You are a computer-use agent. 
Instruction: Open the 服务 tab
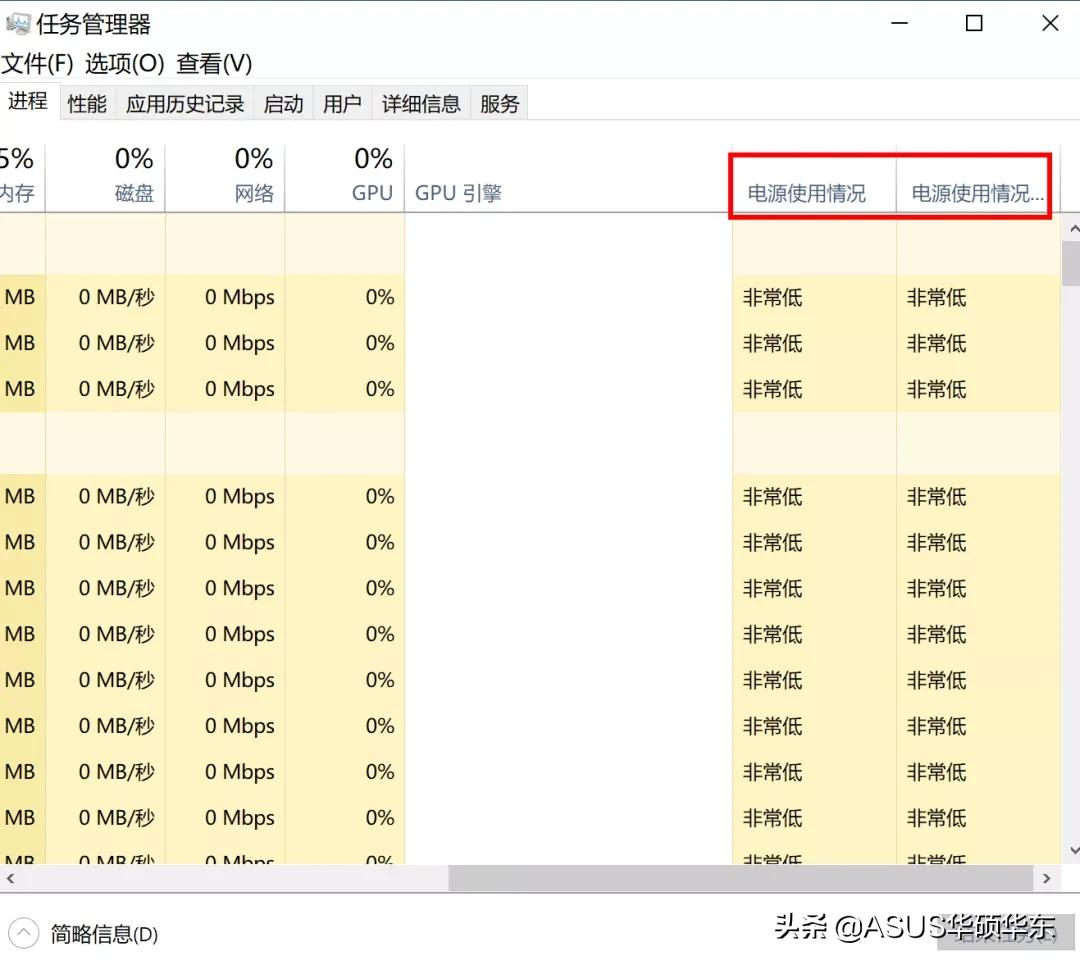499,102
